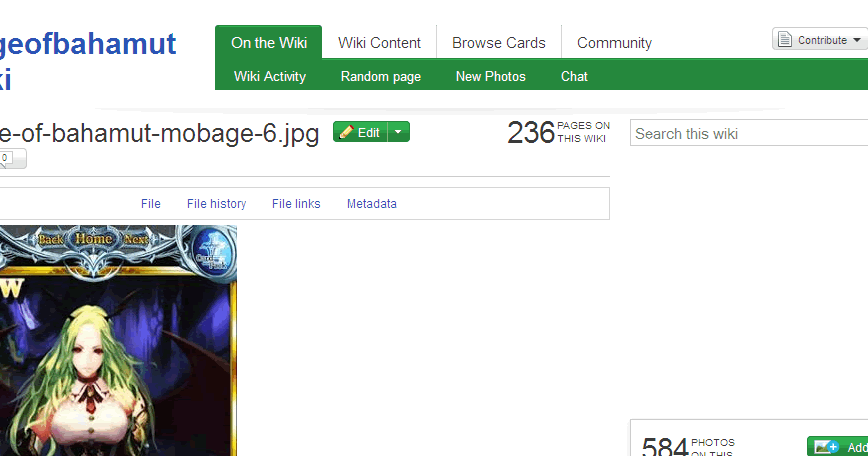The height and width of the screenshot is (456, 868).
Task: View New Photos
Action: [x=490, y=76]
